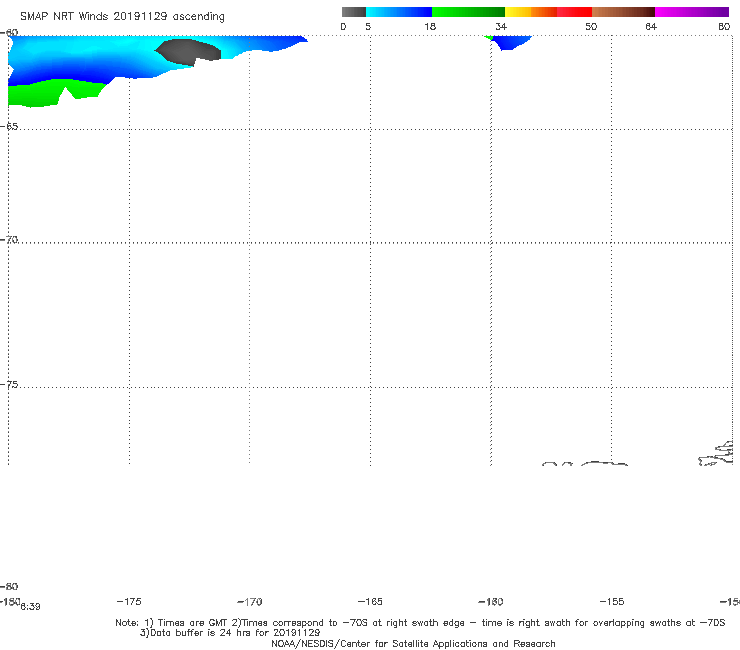Click the brown segment of the color bar
Viewport: 740px width, 650px height.
tap(623, 12)
